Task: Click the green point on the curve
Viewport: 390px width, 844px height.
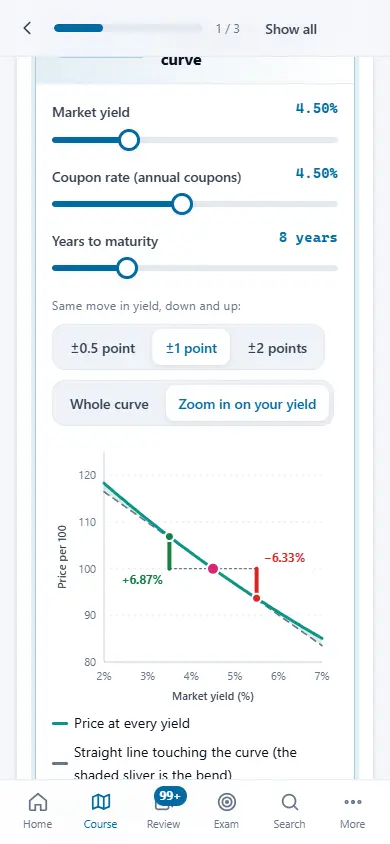Action: coord(169,537)
